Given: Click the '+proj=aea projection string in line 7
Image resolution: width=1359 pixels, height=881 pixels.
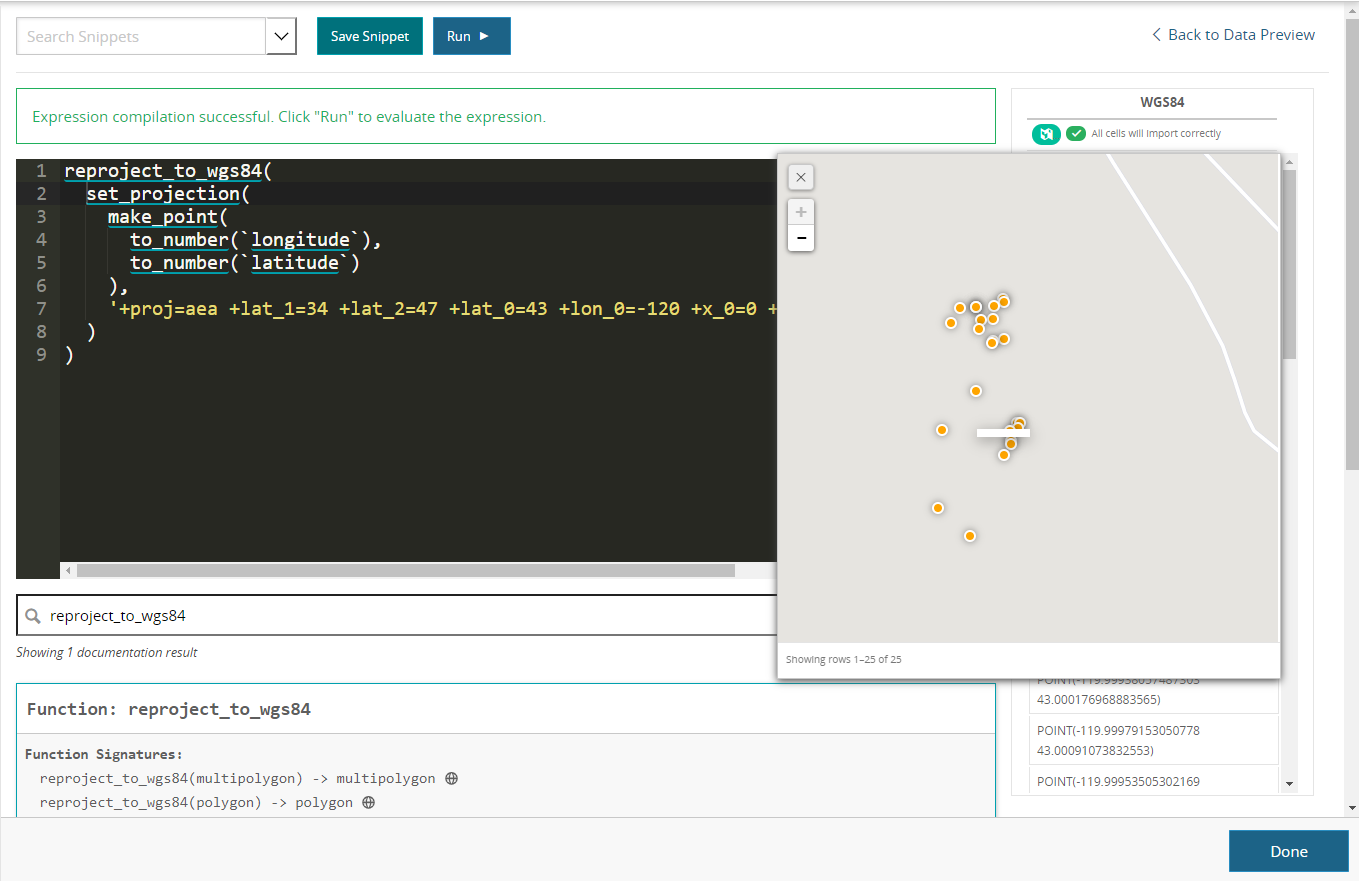Looking at the screenshot, I should pyautogui.click(x=443, y=309).
